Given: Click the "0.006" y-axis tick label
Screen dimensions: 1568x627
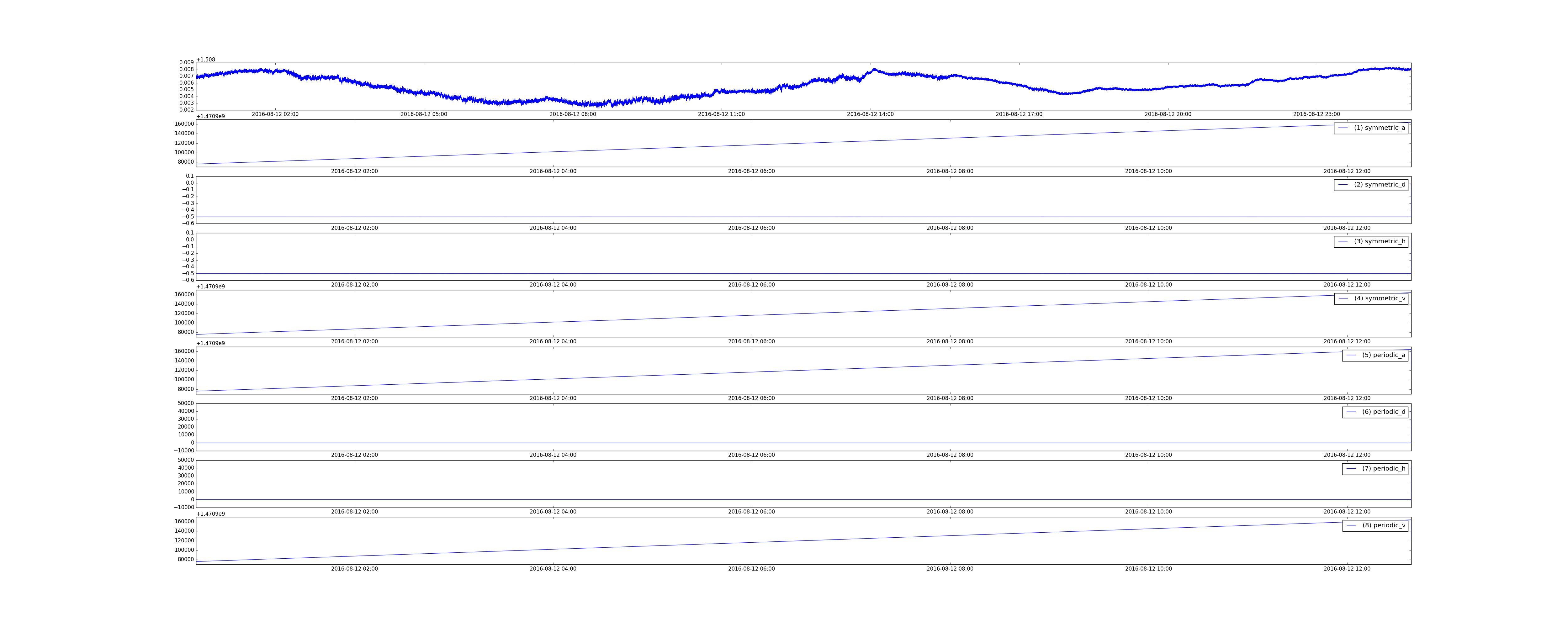Looking at the screenshot, I should [186, 83].
